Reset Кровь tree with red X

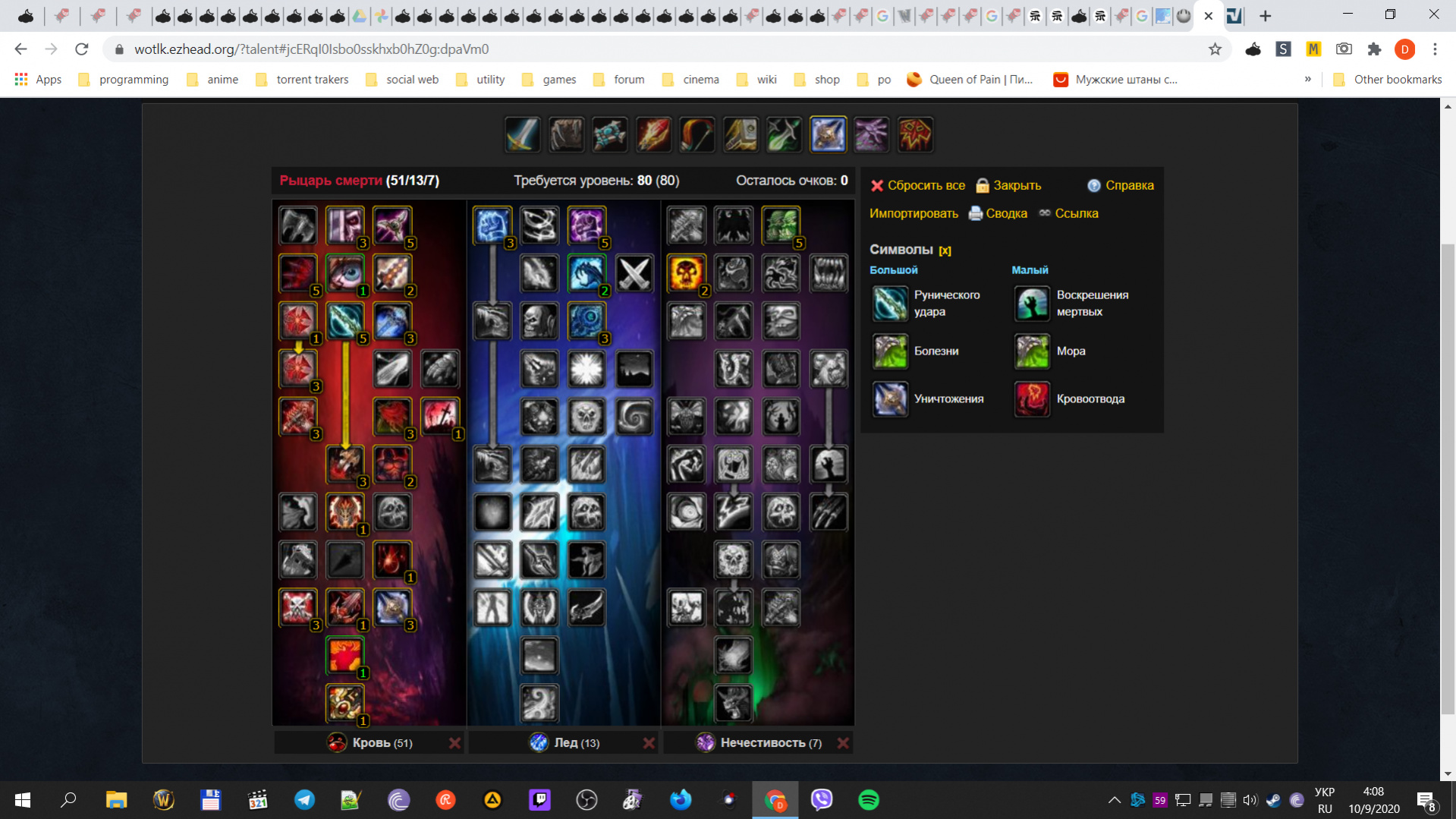coord(454,743)
